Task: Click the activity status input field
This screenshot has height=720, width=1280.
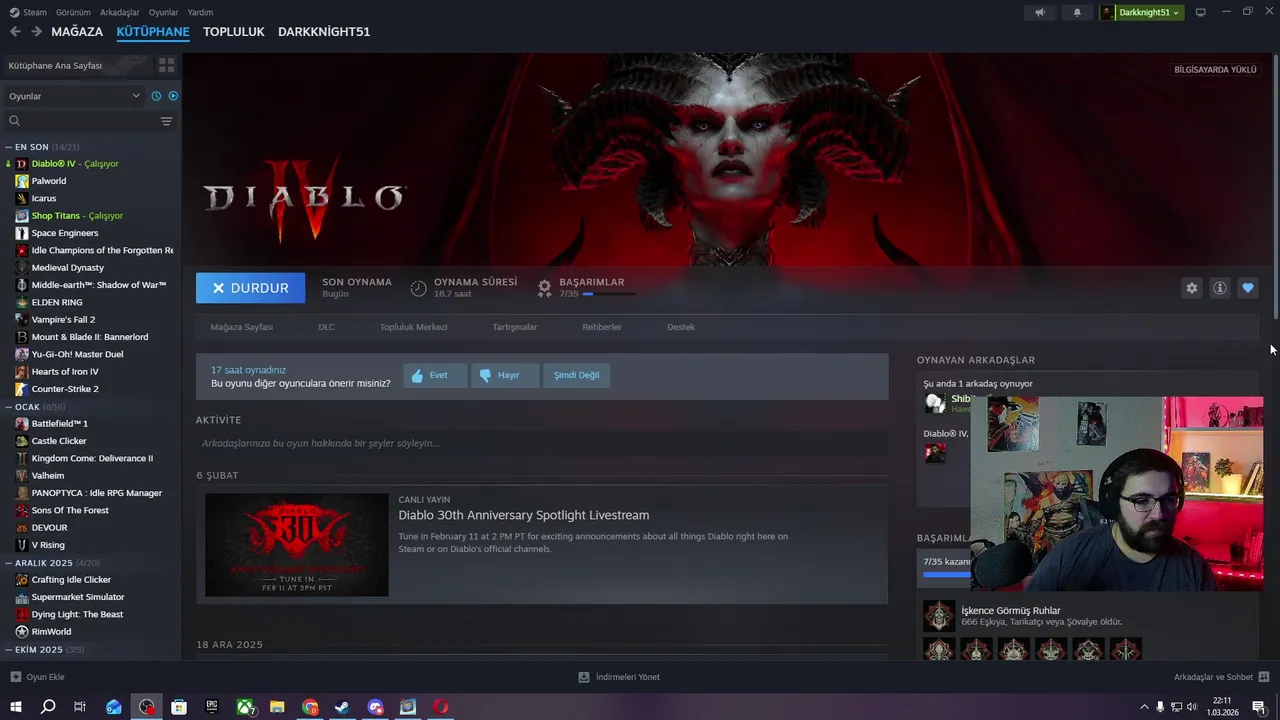Action: click(x=542, y=443)
